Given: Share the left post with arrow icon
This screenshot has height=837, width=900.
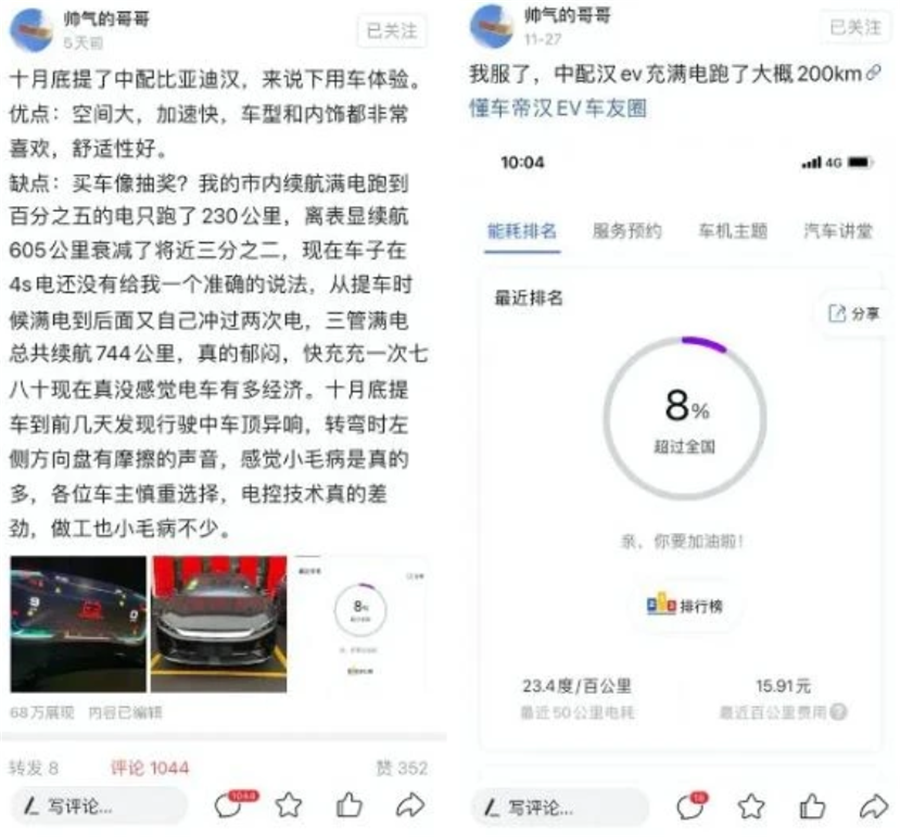Looking at the screenshot, I should click(x=410, y=805).
